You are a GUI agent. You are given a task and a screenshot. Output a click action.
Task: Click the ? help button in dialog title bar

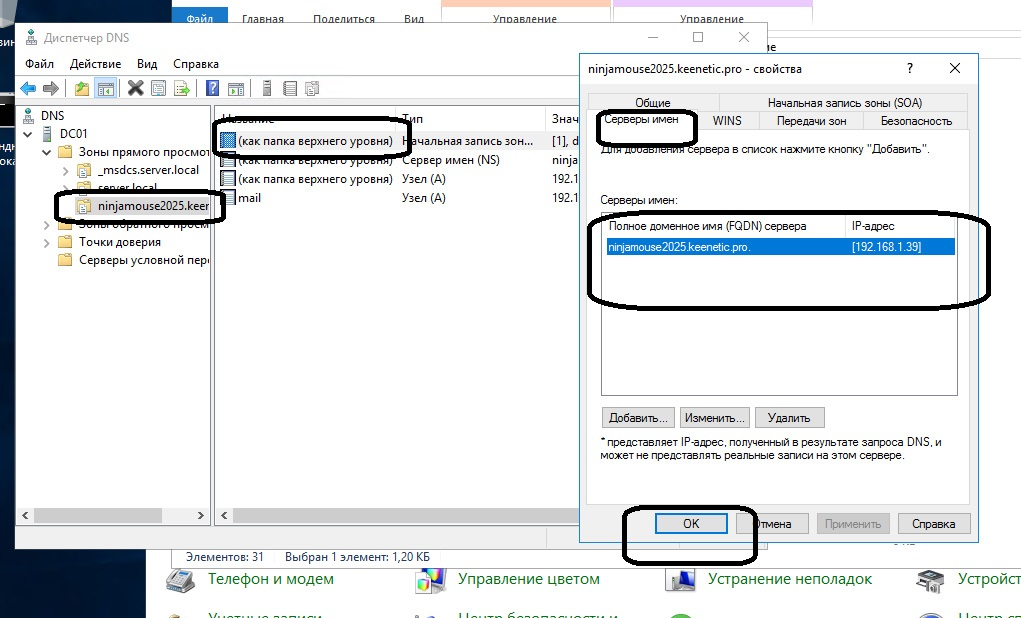click(910, 68)
